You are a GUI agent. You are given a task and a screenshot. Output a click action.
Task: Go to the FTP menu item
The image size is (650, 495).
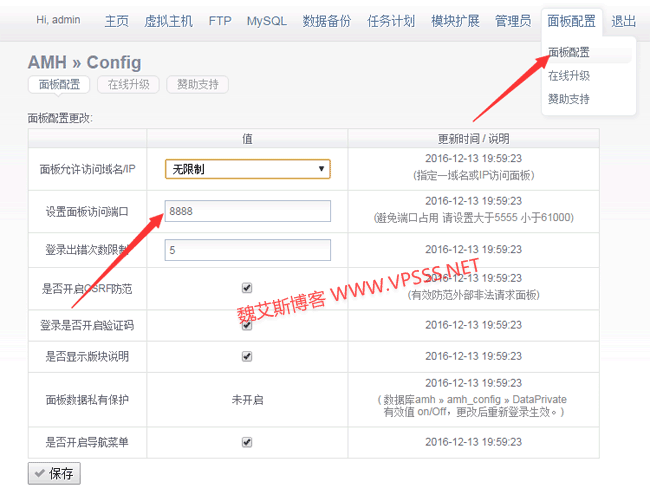tap(220, 21)
